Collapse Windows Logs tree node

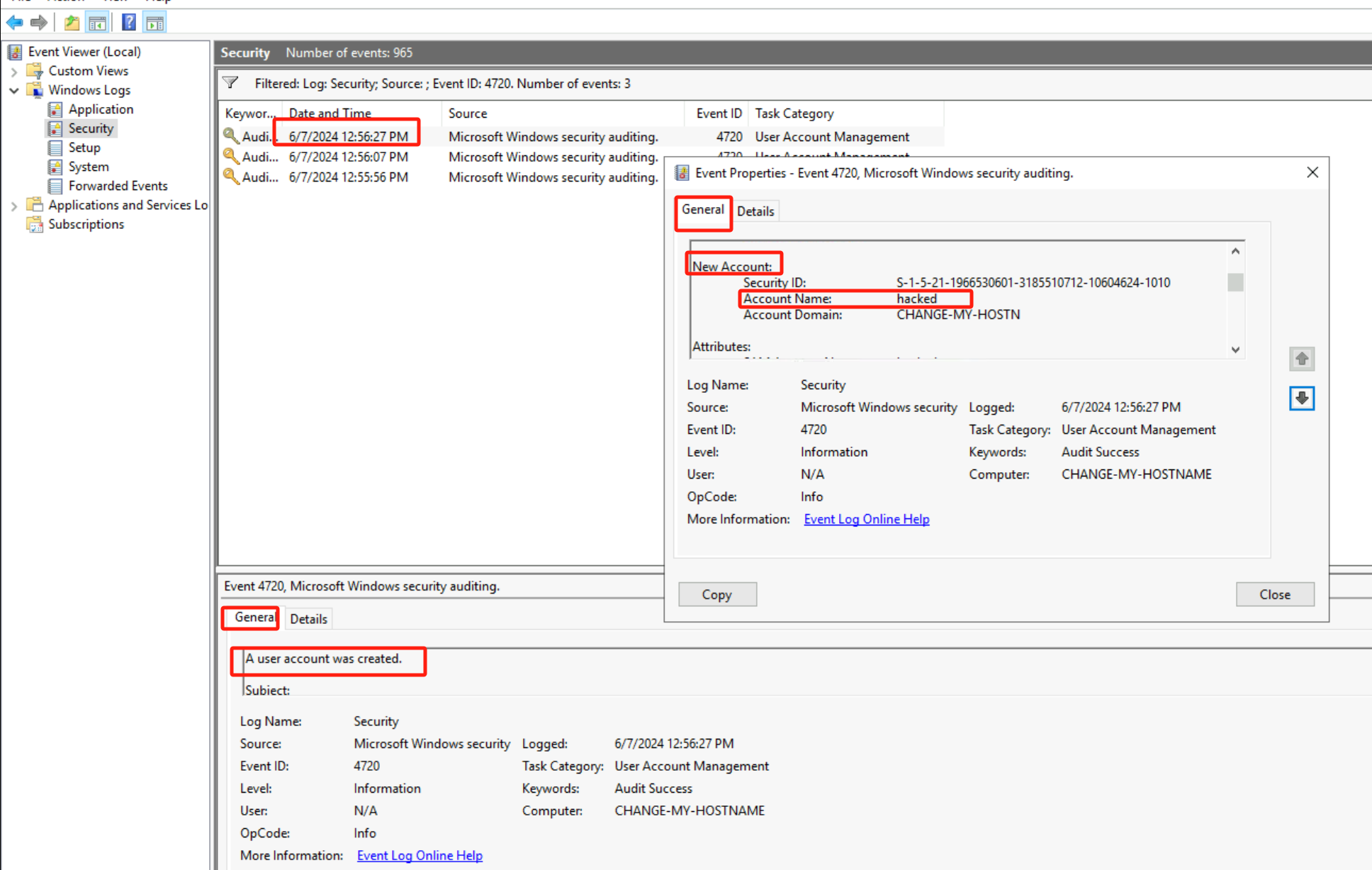point(14,90)
